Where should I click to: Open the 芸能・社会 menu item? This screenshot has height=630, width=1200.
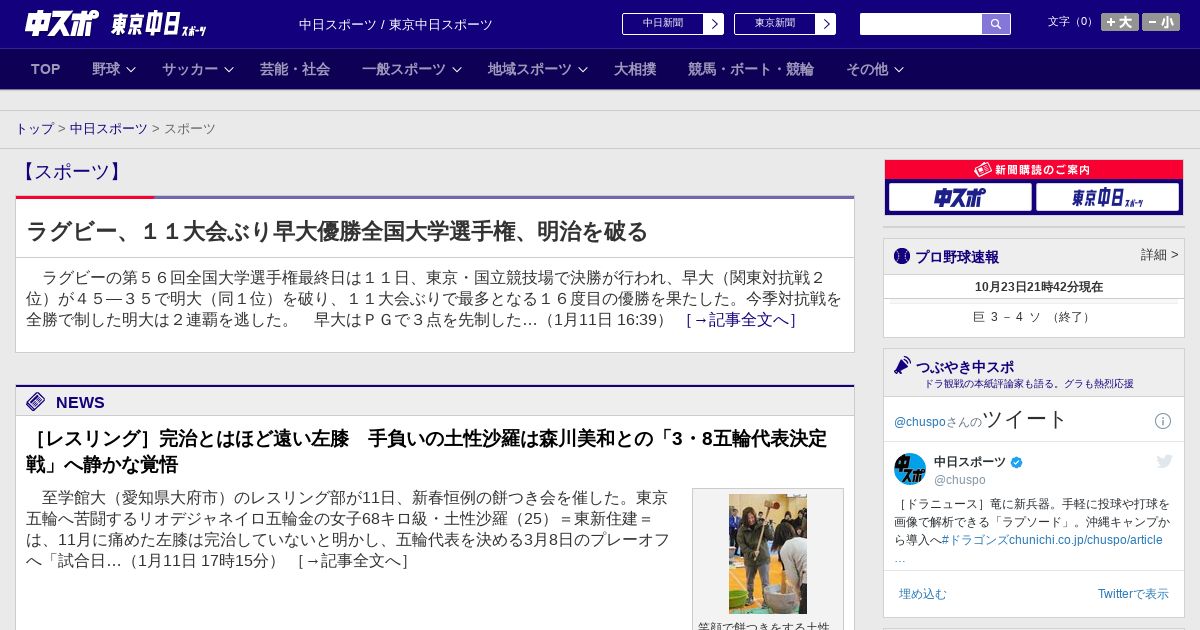tap(295, 69)
